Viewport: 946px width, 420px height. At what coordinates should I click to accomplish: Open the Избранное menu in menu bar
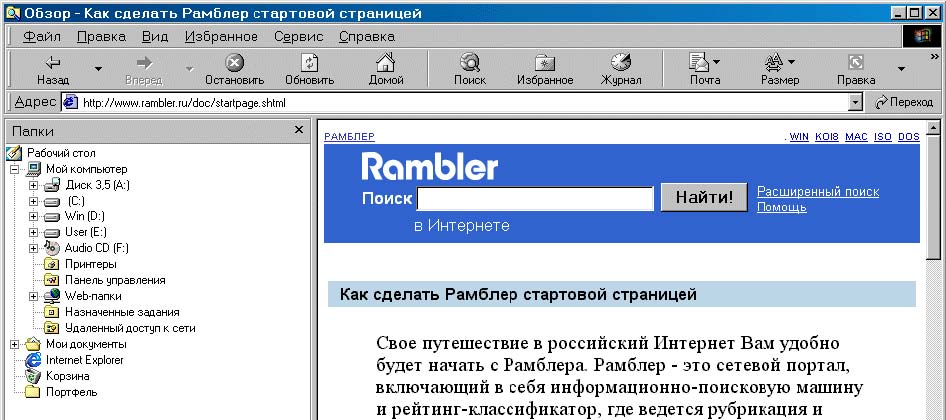pos(221,37)
